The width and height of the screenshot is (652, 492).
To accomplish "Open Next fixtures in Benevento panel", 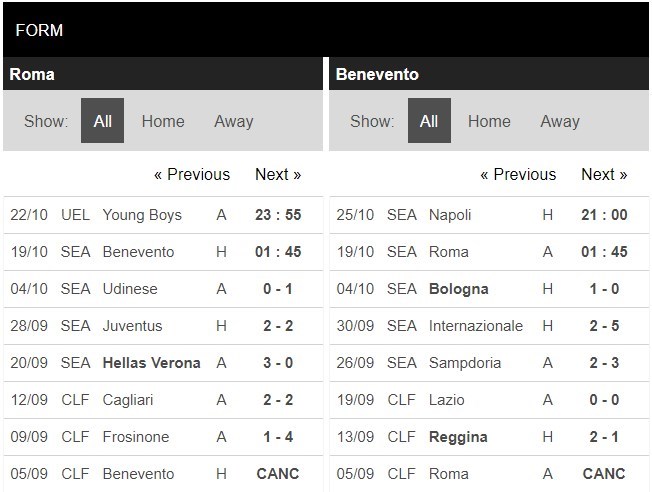I will [x=604, y=174].
